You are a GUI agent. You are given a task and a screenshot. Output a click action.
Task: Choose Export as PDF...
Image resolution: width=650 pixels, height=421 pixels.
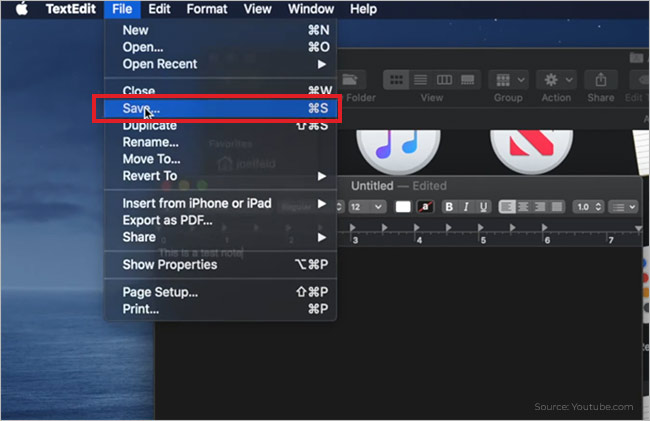click(x=221, y=220)
